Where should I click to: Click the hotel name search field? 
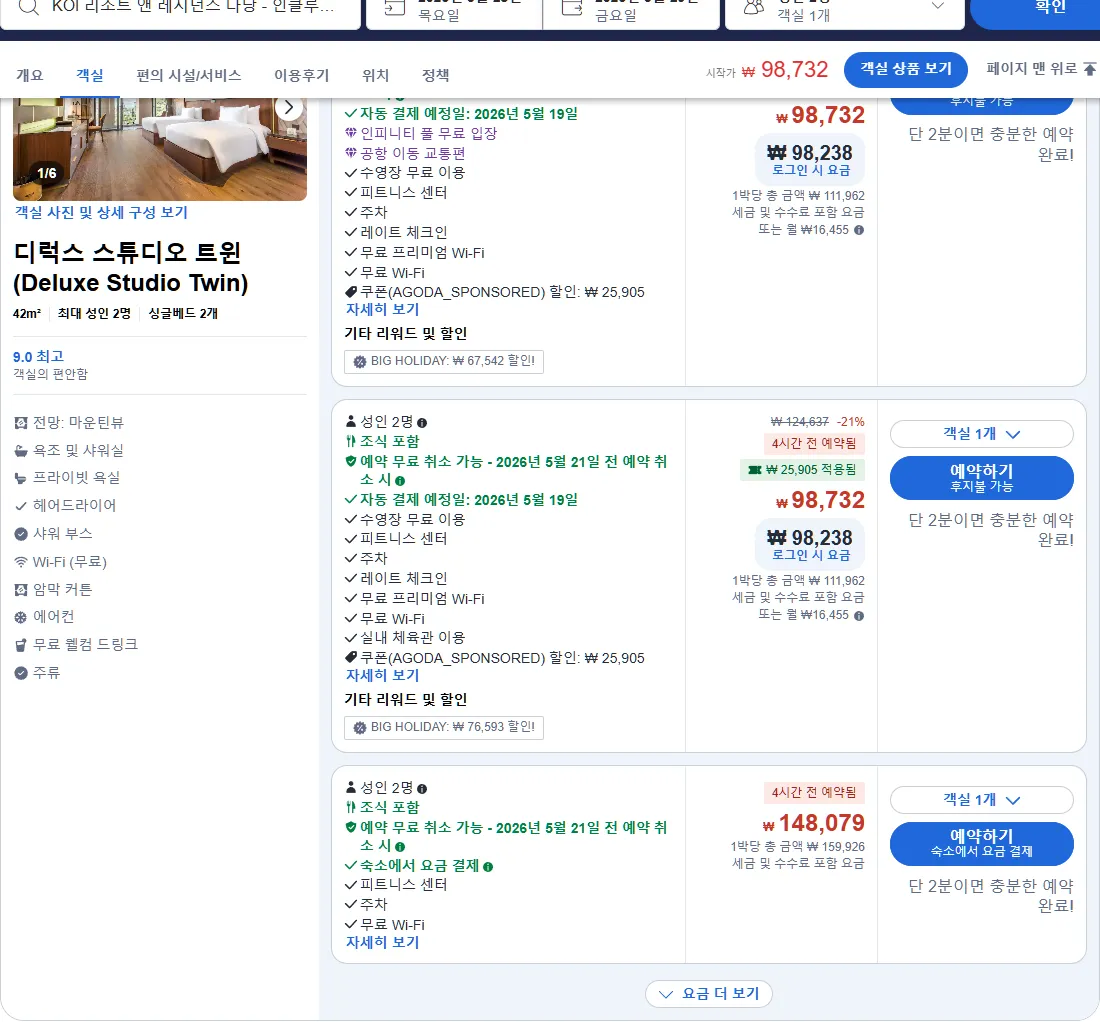point(180,11)
